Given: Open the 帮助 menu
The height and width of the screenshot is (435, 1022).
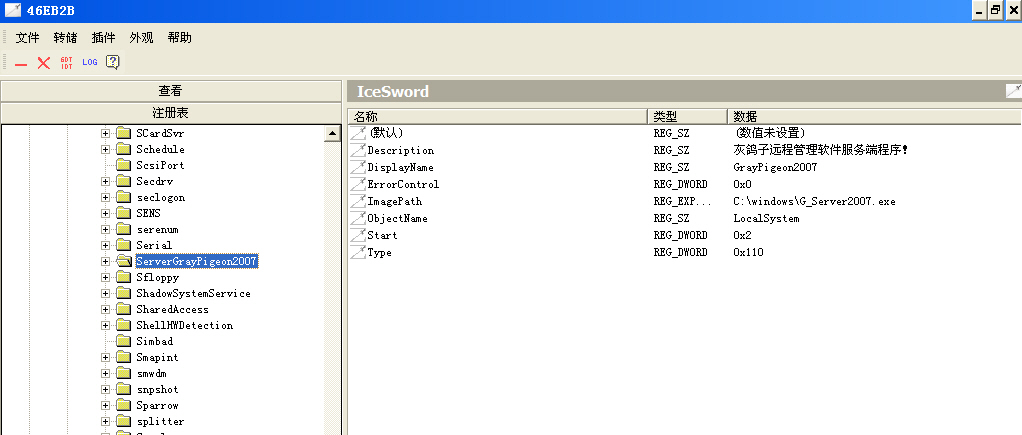Looking at the screenshot, I should click(179, 38).
